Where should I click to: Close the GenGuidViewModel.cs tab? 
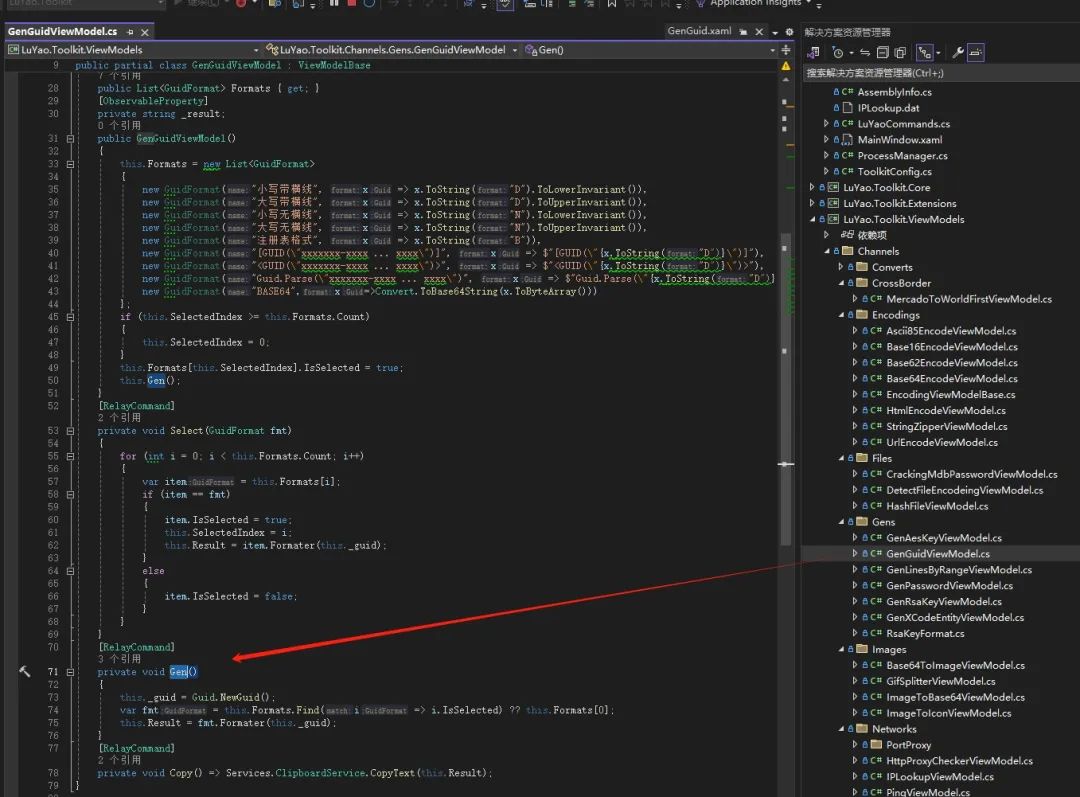[144, 32]
